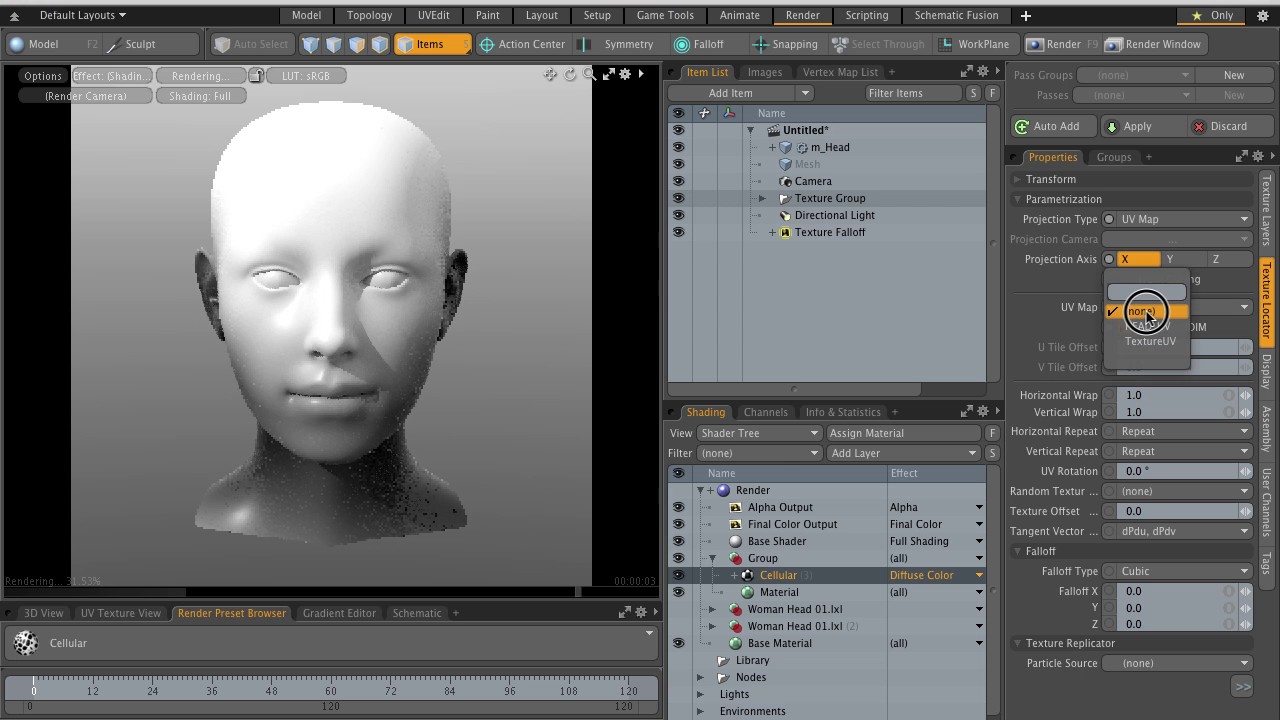Open the Render Window button
The width and height of the screenshot is (1280, 720).
point(1154,44)
